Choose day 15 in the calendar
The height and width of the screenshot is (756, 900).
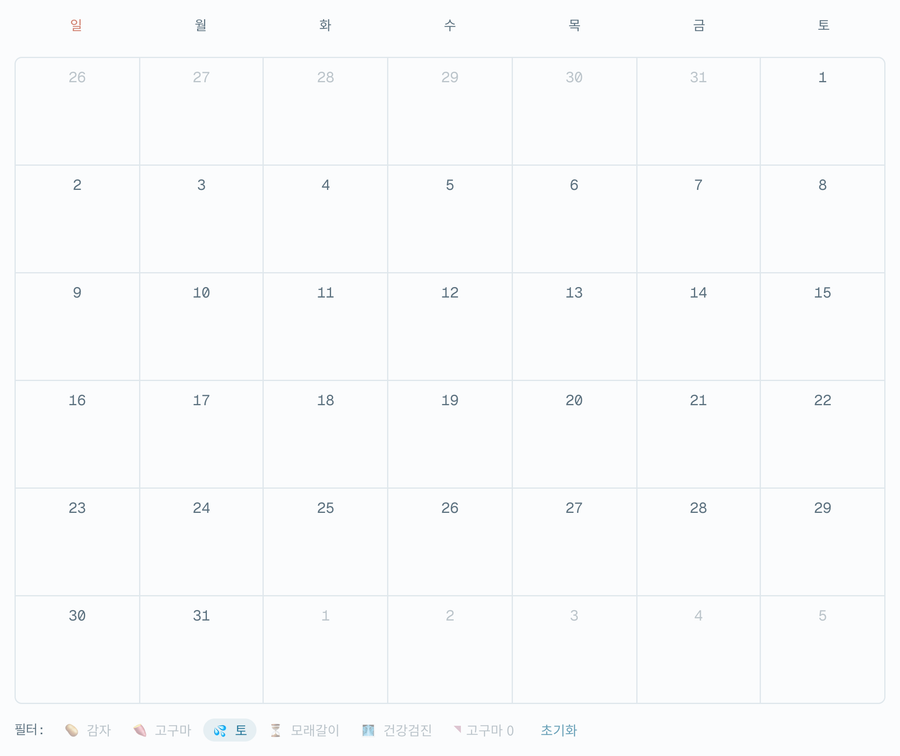point(823,327)
